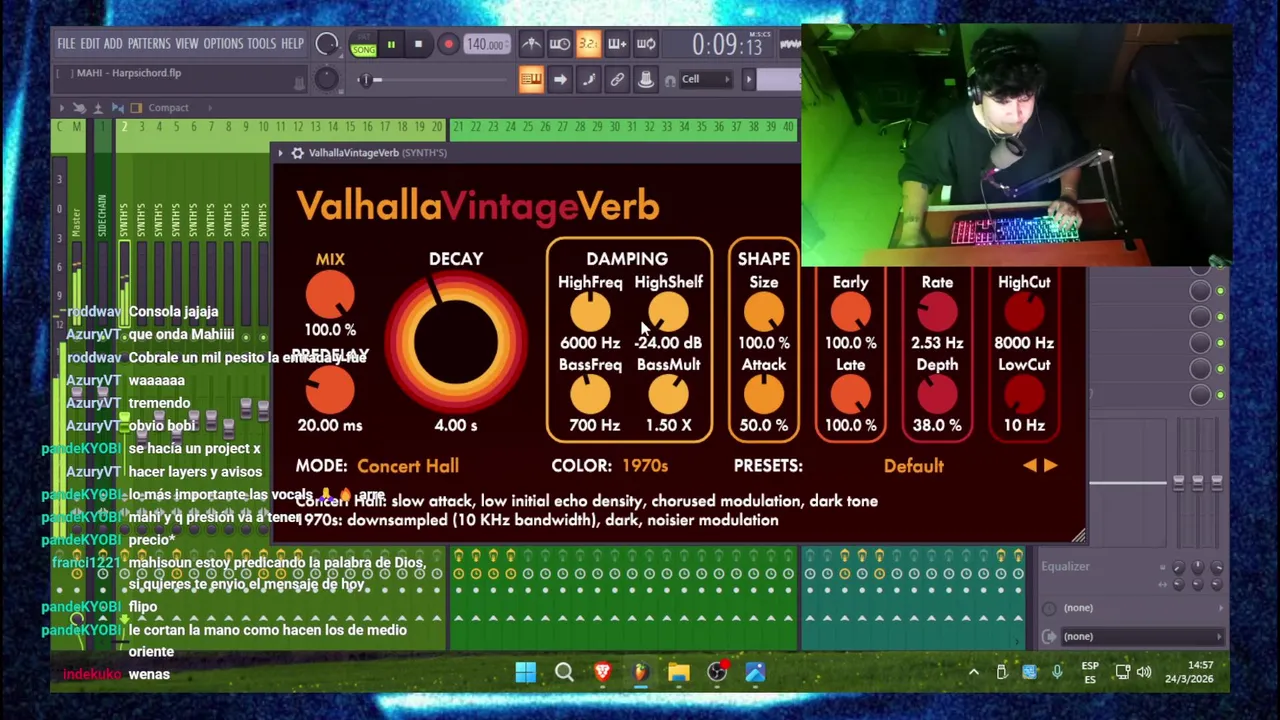Open the ADD menu
This screenshot has height=720, width=1280.
tap(113, 44)
